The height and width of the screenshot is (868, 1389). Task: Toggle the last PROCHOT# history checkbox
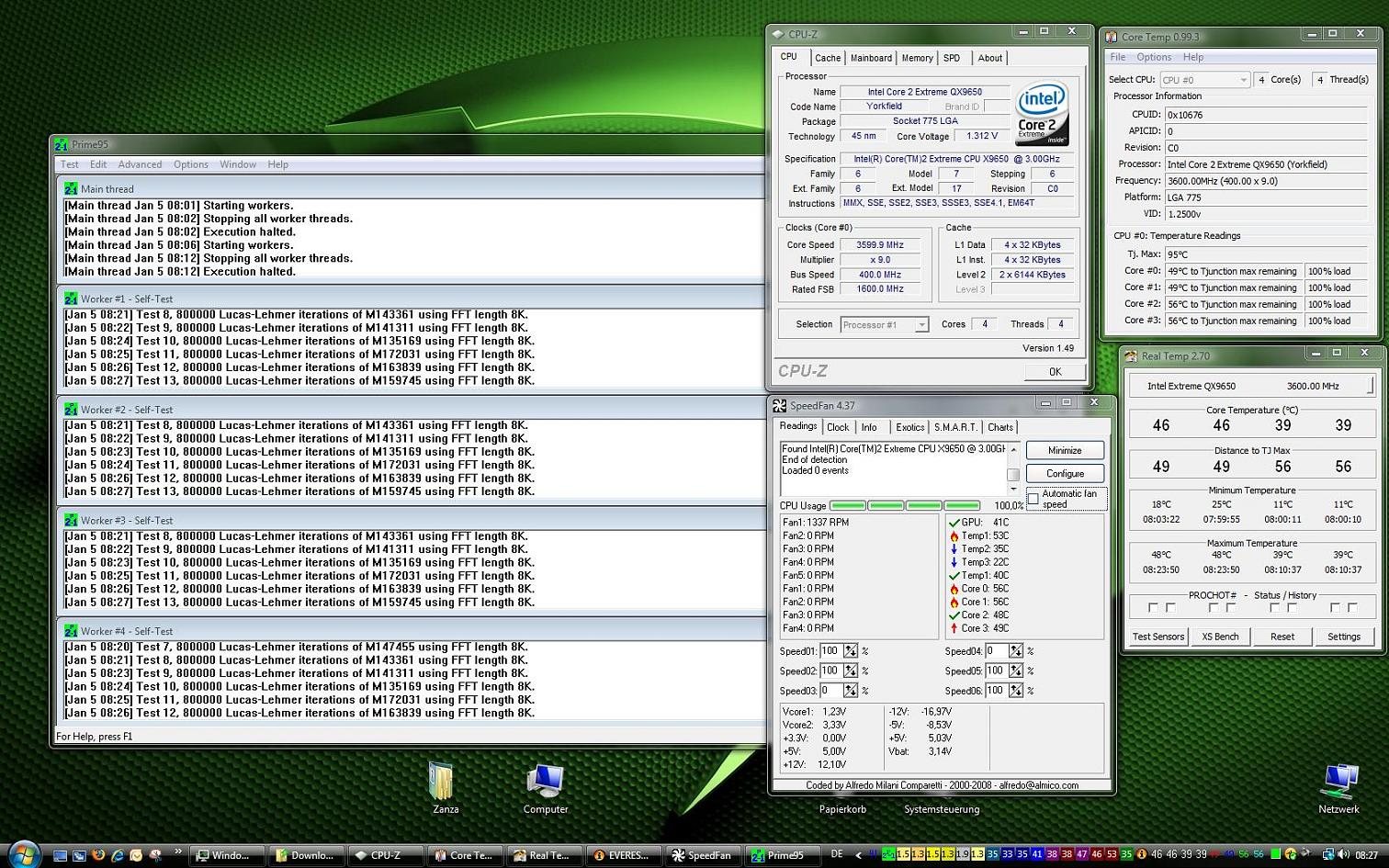point(1352,608)
